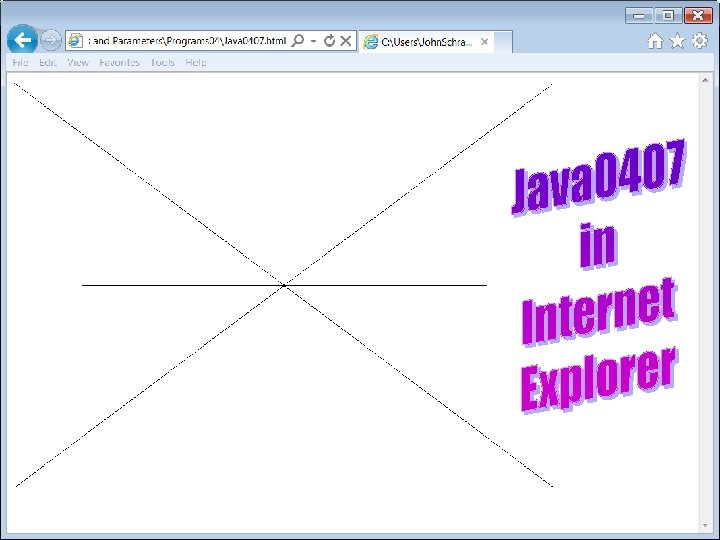The height and width of the screenshot is (540, 720).
Task: Click the vertical scrollbar up arrow
Action: coord(705,80)
